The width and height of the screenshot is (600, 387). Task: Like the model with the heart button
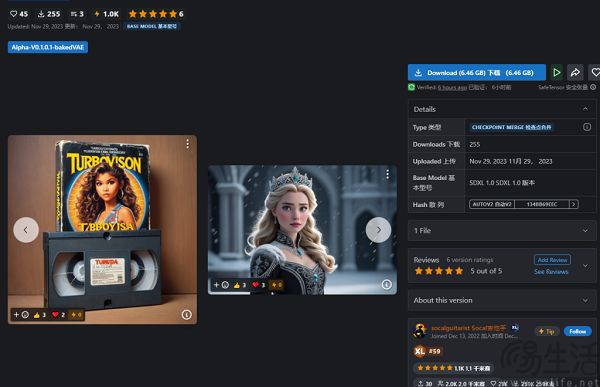pyautogui.click(x=594, y=72)
